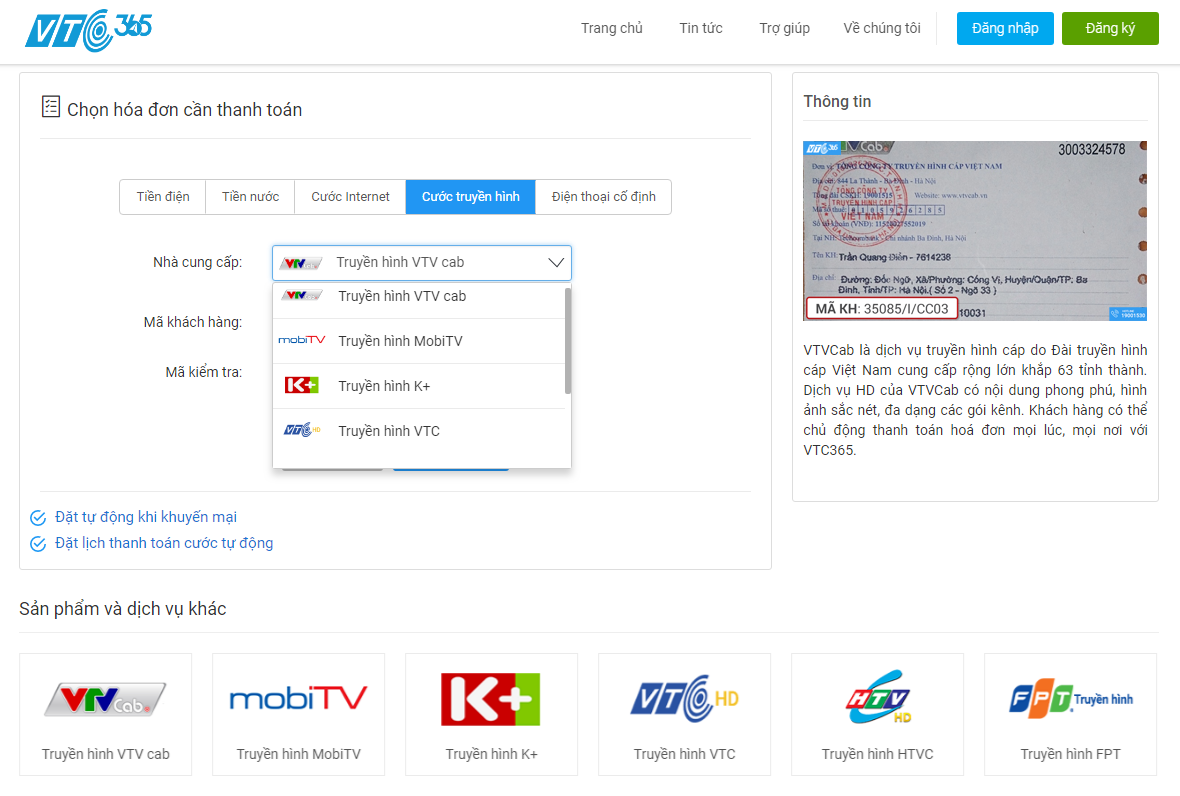This screenshot has width=1180, height=796.
Task: Click the HTV HD logo tile
Action: click(x=877, y=698)
